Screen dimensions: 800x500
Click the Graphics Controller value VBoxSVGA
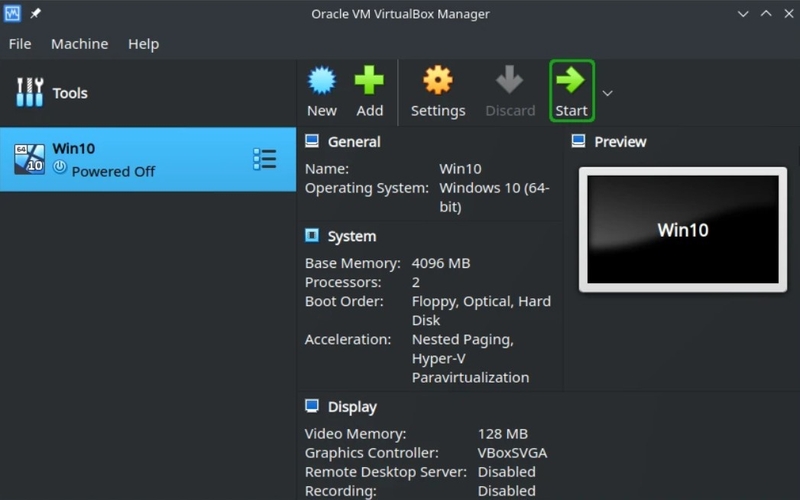tap(512, 453)
